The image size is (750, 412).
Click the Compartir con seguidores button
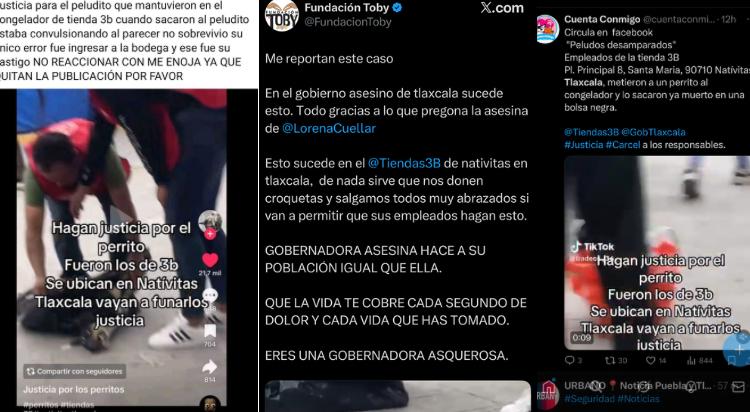click(74, 371)
